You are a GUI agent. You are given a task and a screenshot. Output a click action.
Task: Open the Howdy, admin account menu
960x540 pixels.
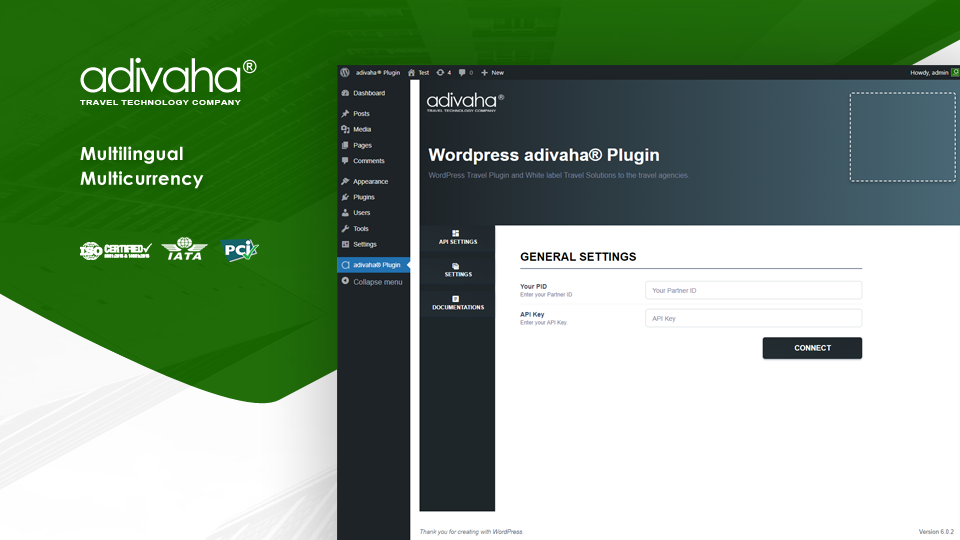coord(934,72)
